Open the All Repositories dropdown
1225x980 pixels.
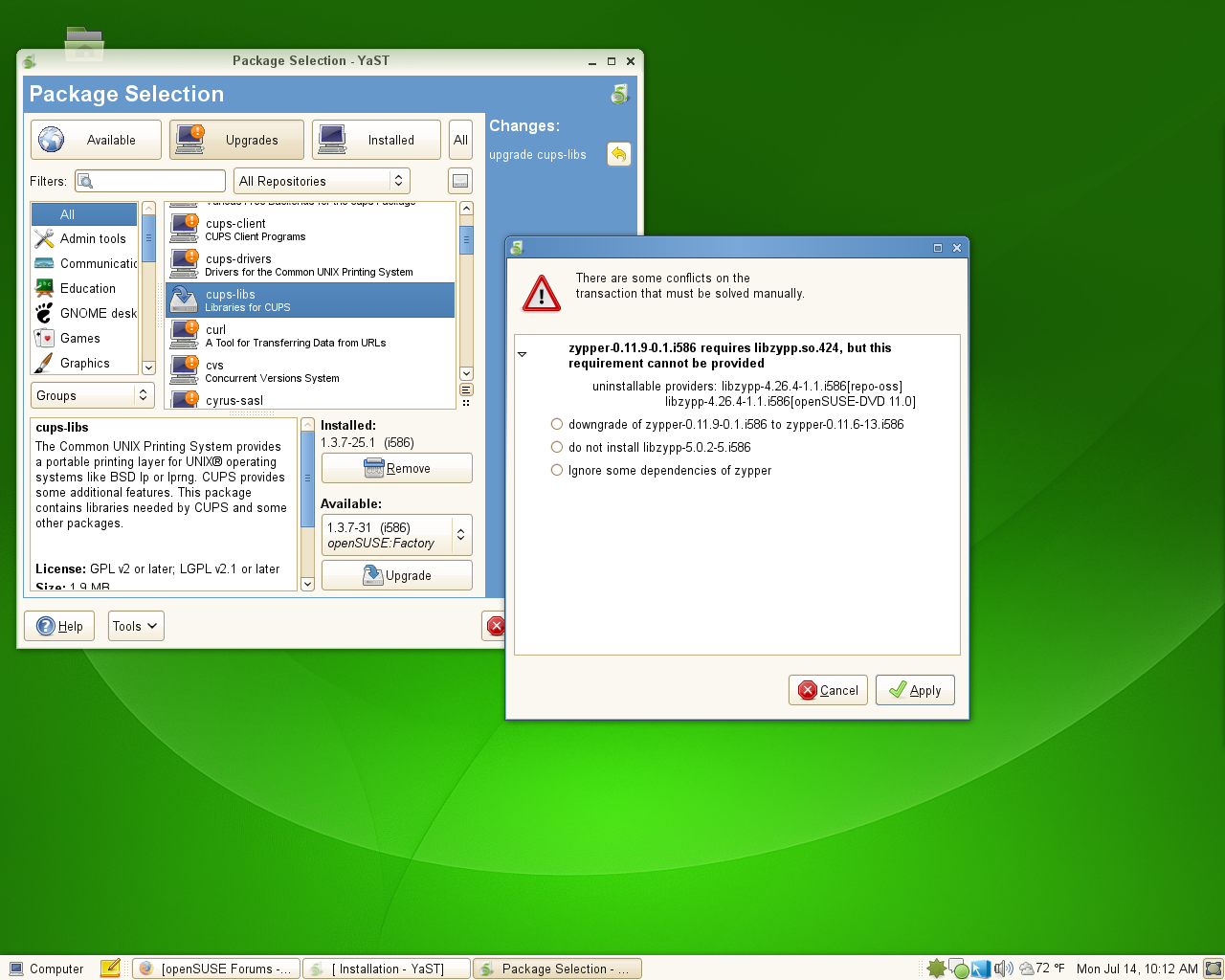point(322,181)
